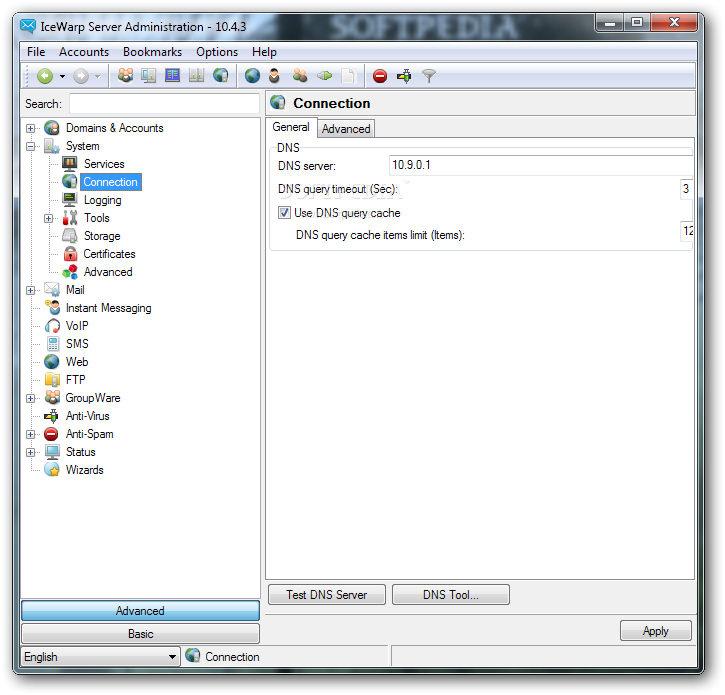725x695 pixels.
Task: Expand the Status tree node
Action: 31,453
